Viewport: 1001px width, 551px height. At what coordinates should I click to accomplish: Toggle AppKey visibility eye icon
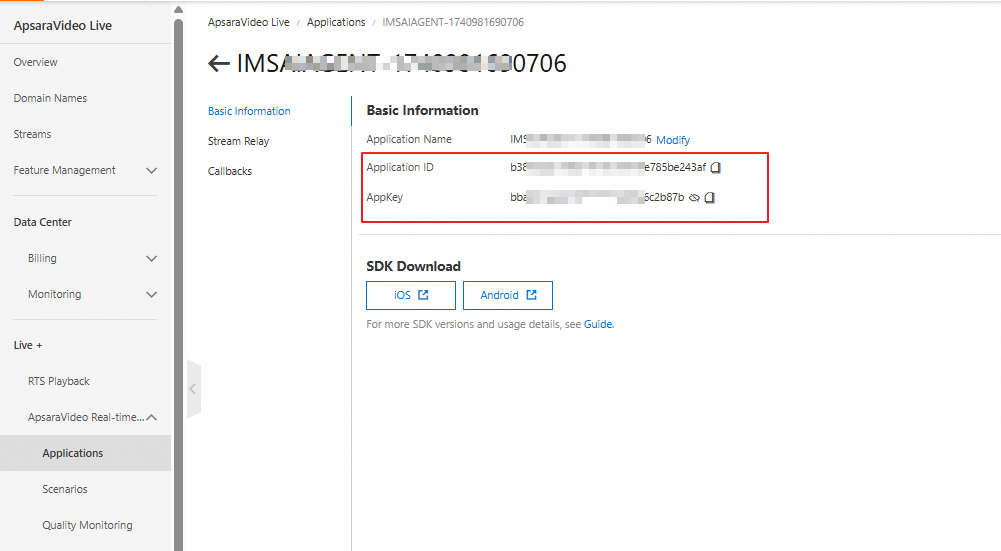pos(695,197)
